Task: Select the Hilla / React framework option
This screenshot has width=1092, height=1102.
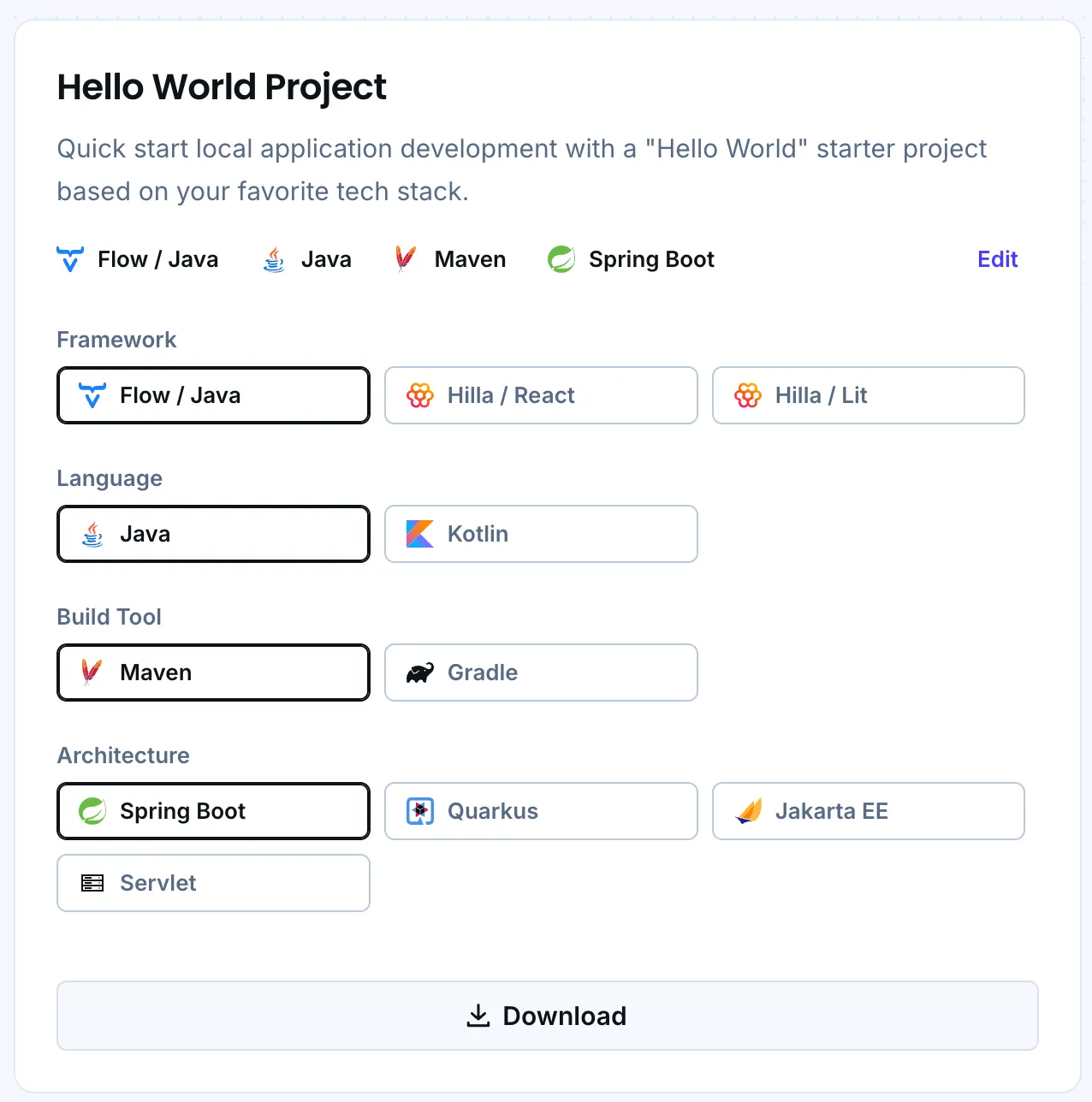Action: [x=540, y=395]
